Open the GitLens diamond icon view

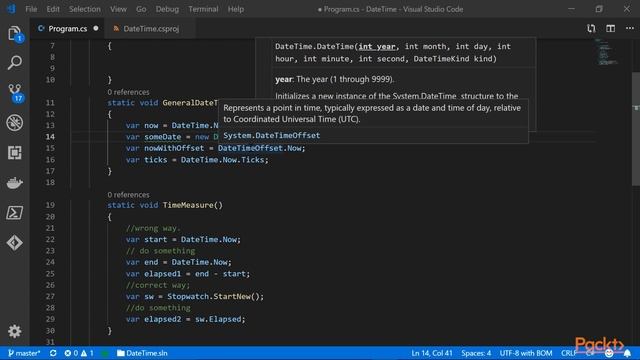(15, 243)
